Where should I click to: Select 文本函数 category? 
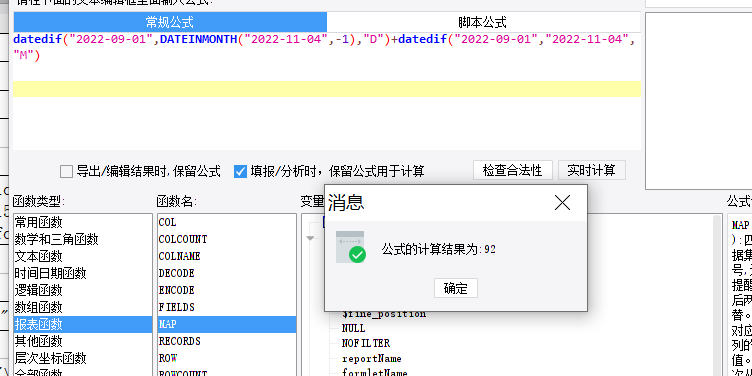[82, 257]
